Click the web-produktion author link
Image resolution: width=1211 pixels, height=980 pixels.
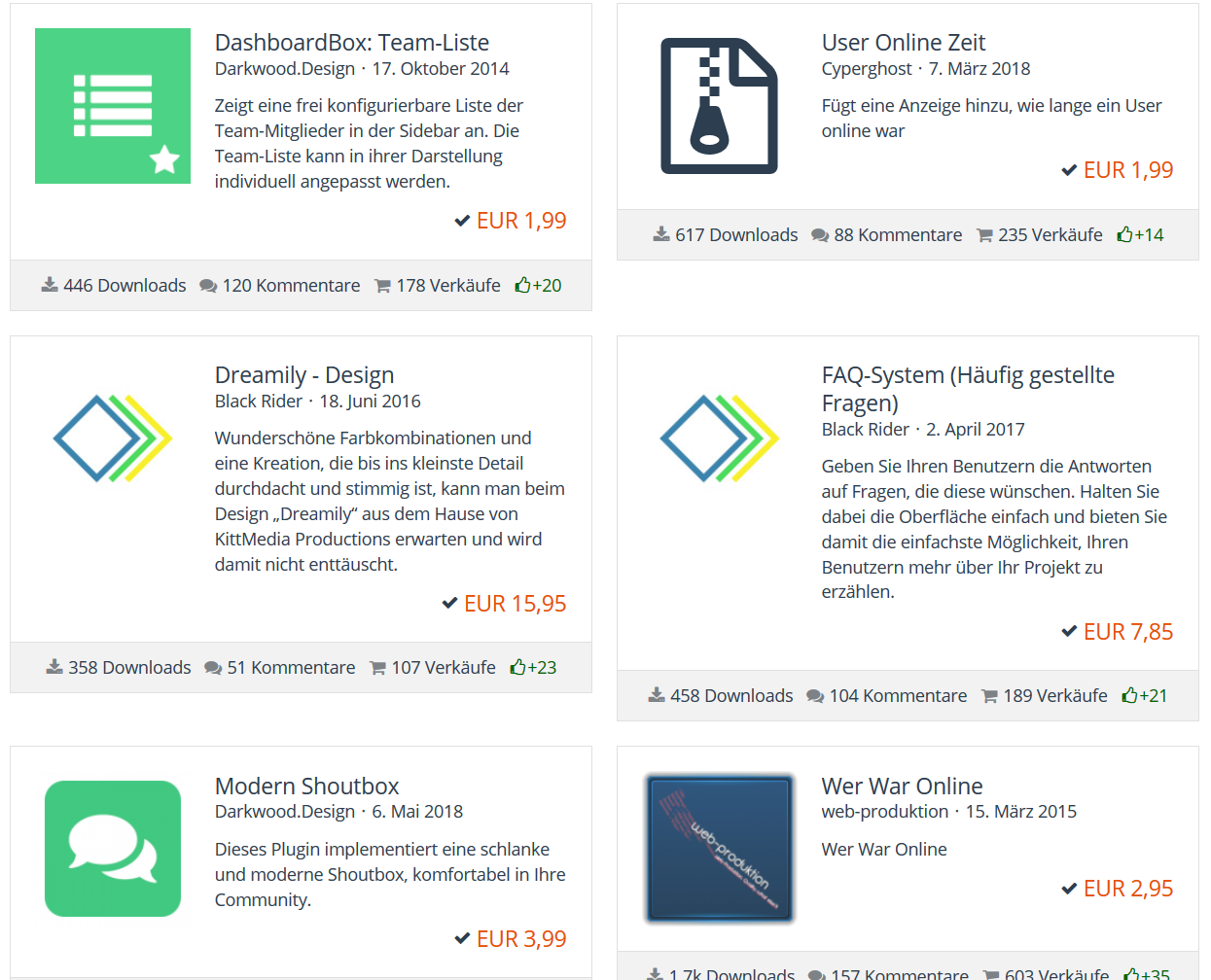pyautogui.click(x=884, y=811)
